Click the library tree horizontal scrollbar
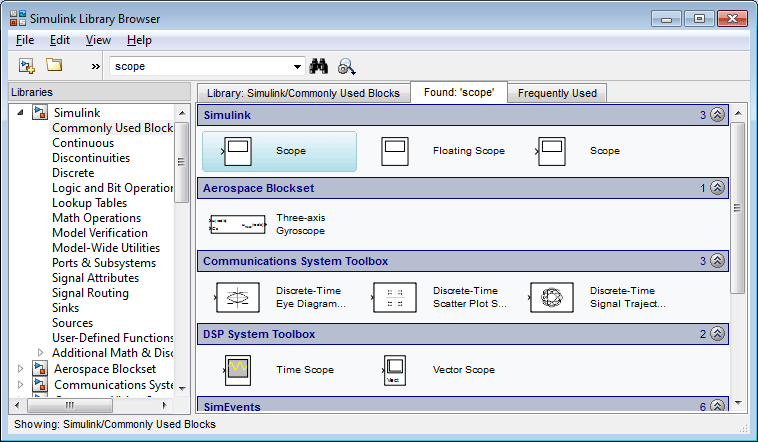Image resolution: width=758 pixels, height=442 pixels. (70, 405)
